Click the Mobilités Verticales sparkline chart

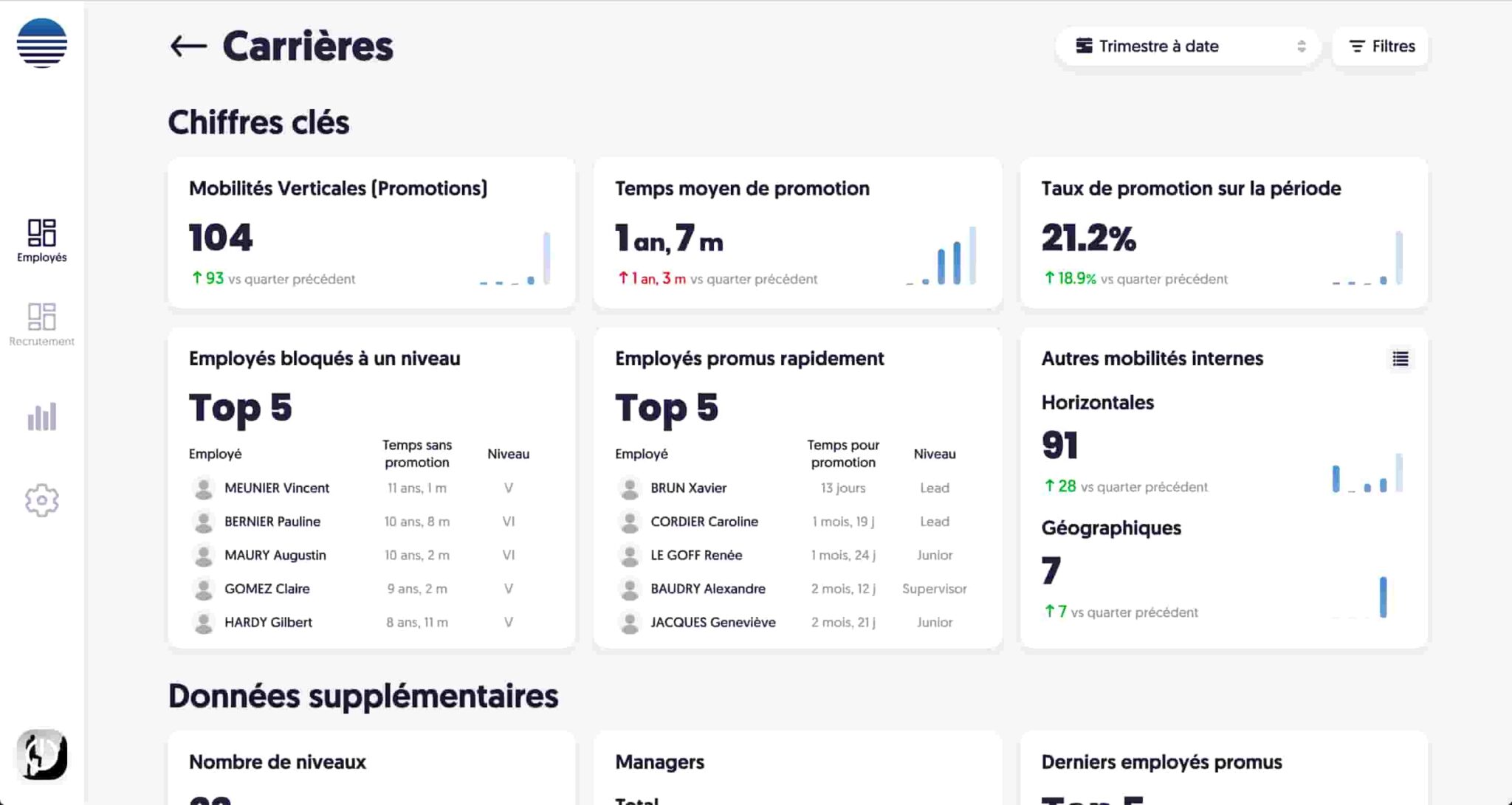[515, 258]
